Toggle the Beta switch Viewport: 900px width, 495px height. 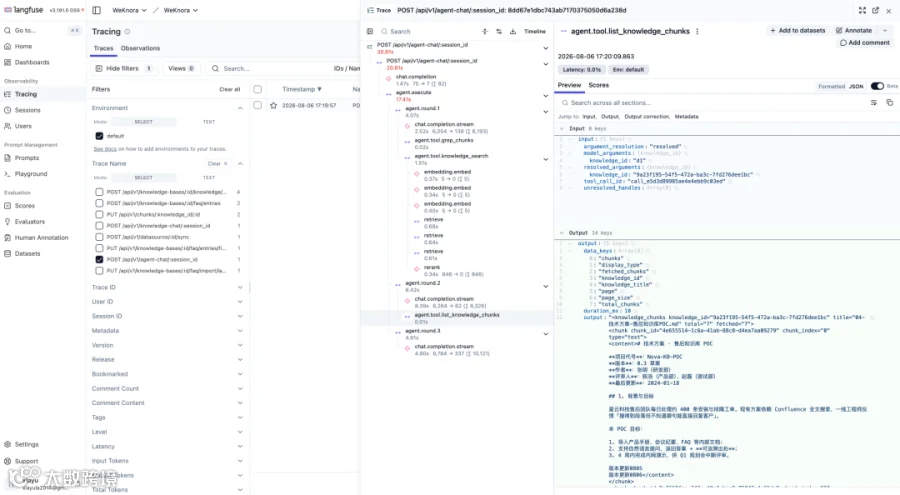[877, 86]
